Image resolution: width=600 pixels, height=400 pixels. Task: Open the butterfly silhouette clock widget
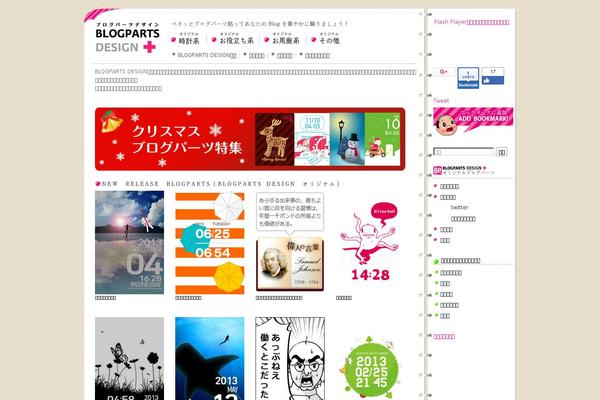click(x=129, y=359)
